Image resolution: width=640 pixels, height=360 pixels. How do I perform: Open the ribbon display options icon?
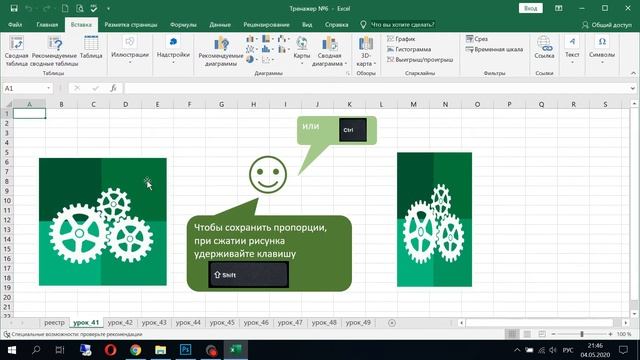(559, 8)
